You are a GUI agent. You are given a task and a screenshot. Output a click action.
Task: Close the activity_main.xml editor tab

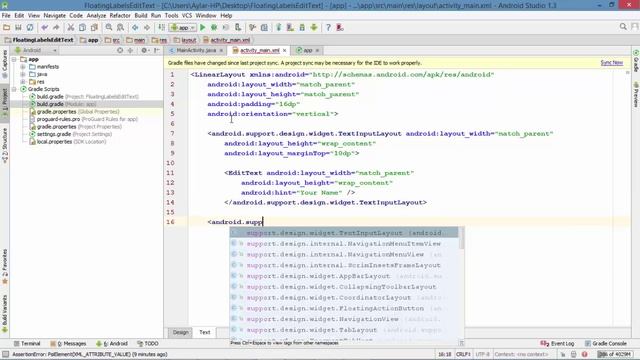284,50
